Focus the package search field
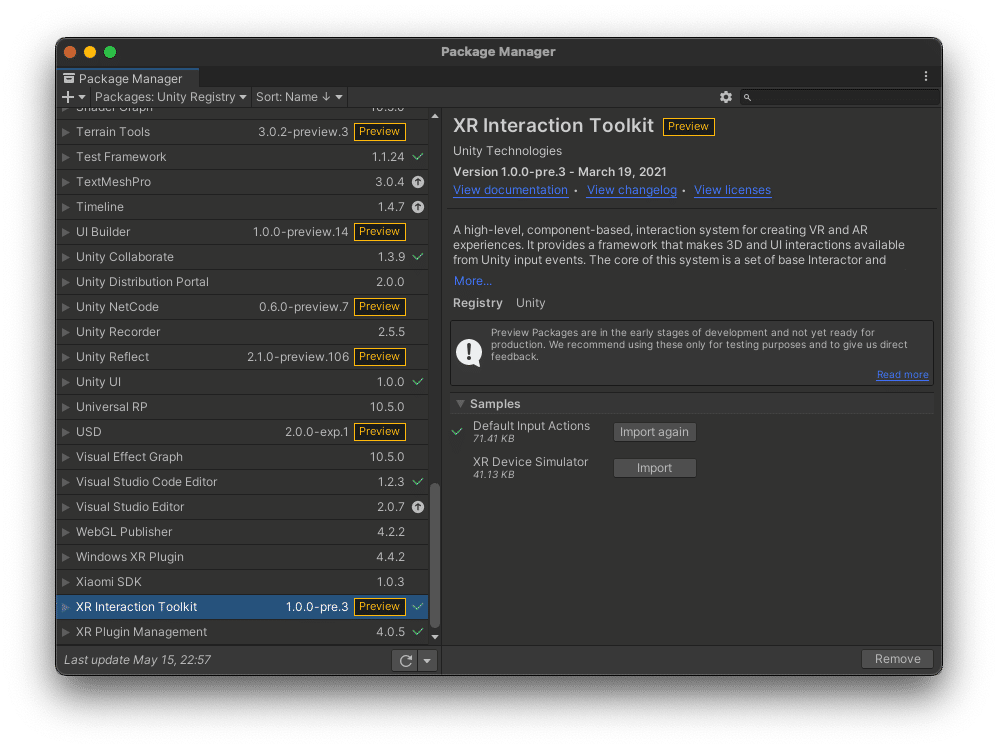This screenshot has height=749, width=998. click(845, 97)
